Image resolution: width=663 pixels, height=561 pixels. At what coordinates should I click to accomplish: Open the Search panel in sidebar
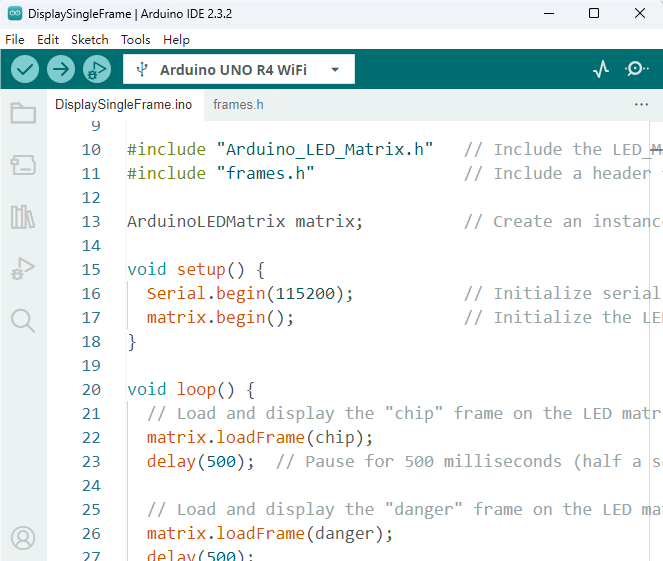tap(23, 320)
